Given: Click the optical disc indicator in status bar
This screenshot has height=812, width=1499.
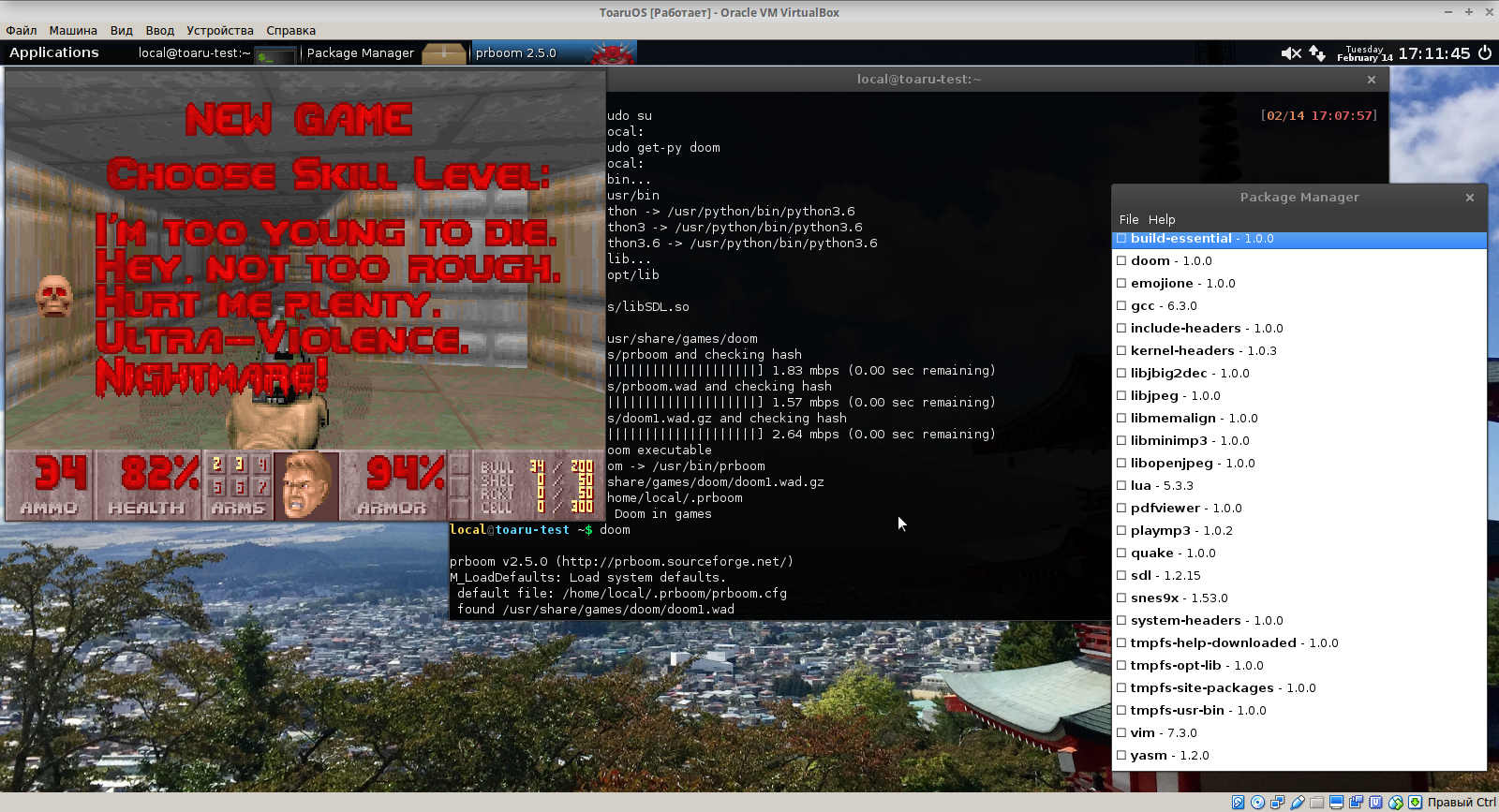Looking at the screenshot, I should point(1257,803).
